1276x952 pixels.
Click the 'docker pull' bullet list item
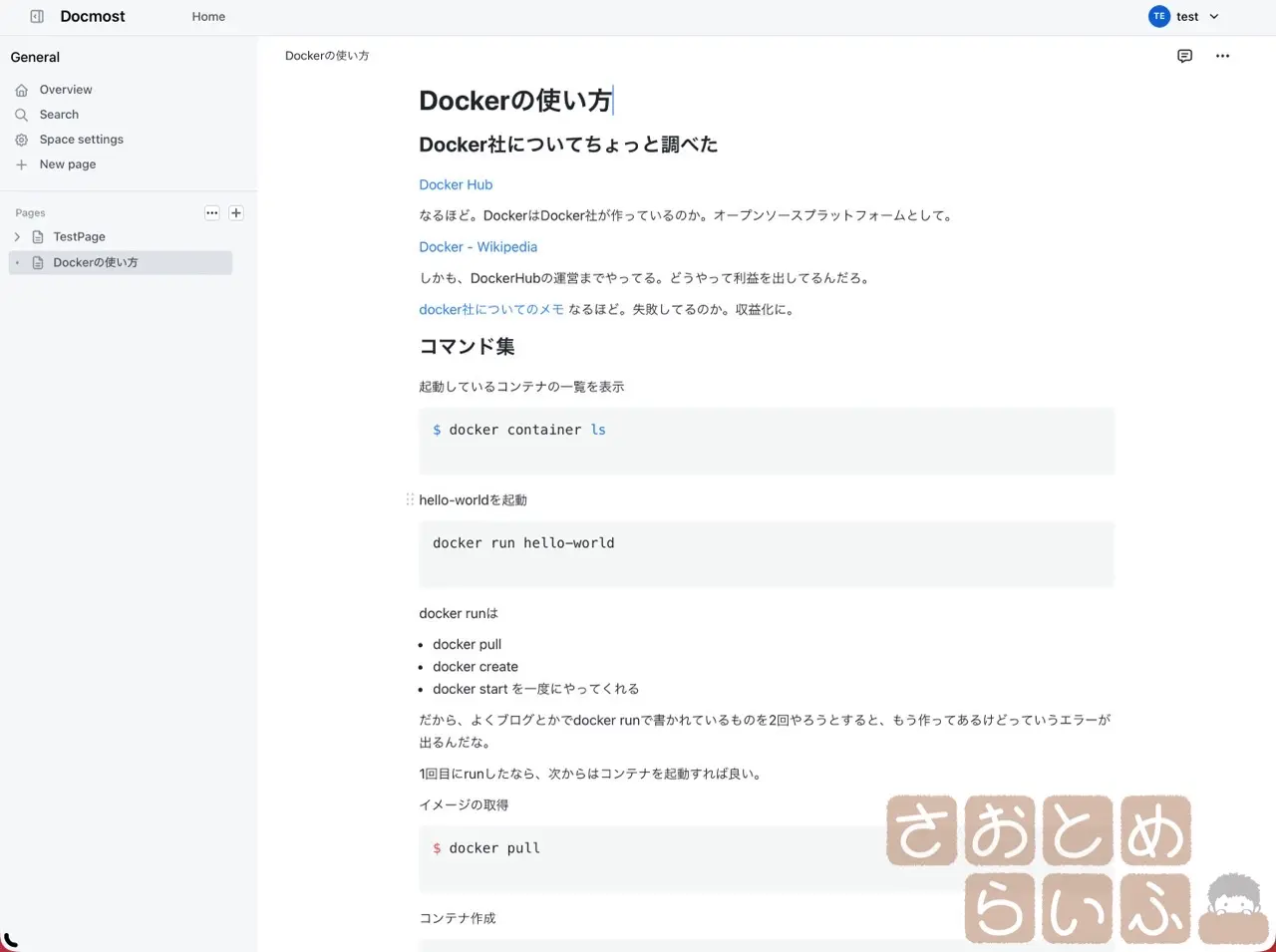pyautogui.click(x=467, y=645)
